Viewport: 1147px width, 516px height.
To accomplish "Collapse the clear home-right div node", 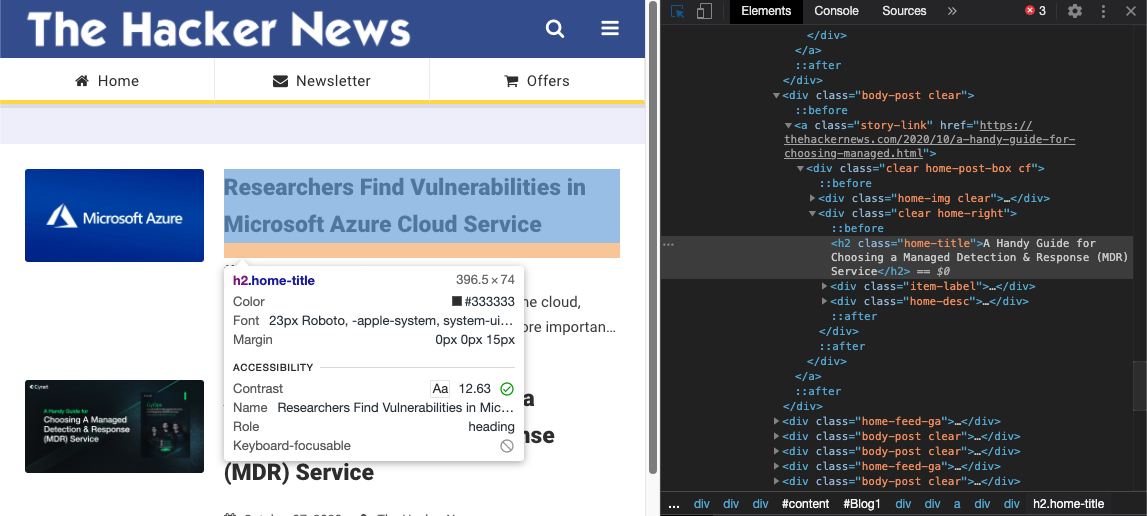I will 813,214.
